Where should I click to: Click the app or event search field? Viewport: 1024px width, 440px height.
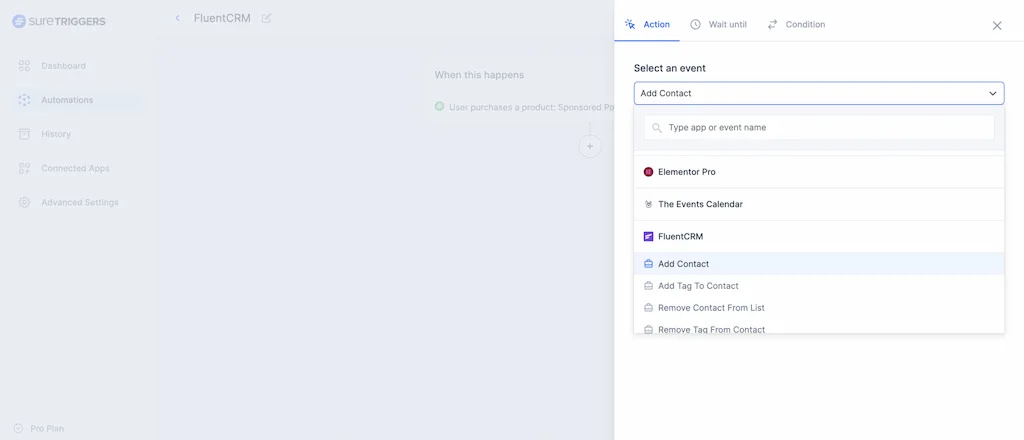click(819, 127)
